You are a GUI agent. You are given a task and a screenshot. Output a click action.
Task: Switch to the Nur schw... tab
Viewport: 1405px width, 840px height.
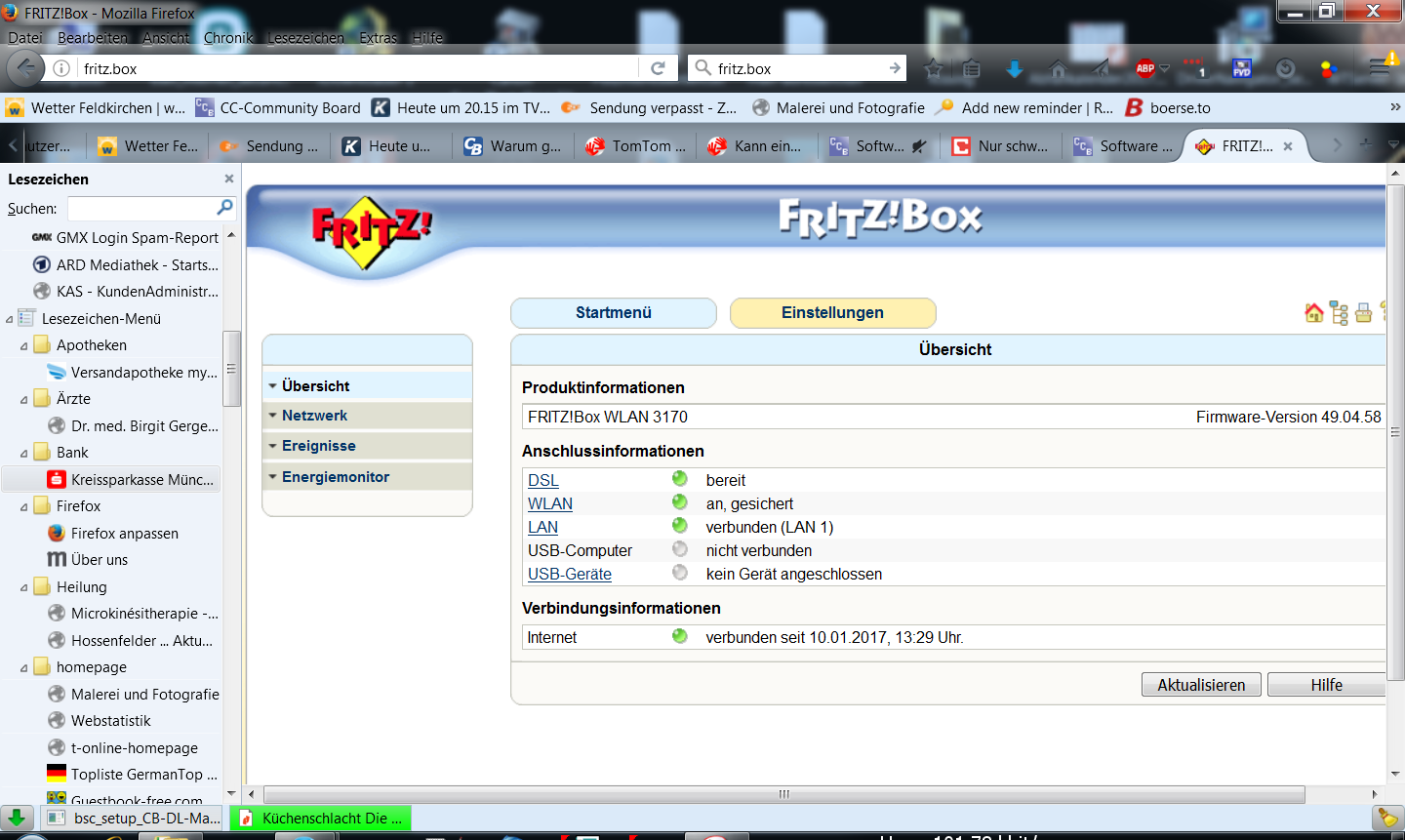pos(1002,146)
